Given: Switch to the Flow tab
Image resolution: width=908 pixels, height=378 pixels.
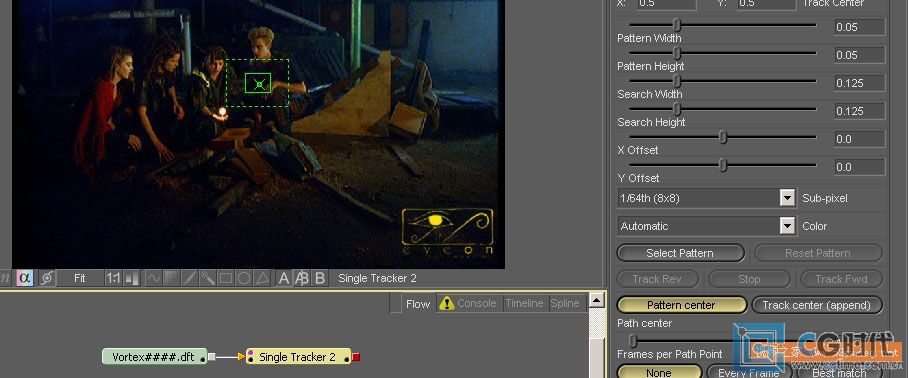Looking at the screenshot, I should (x=418, y=303).
